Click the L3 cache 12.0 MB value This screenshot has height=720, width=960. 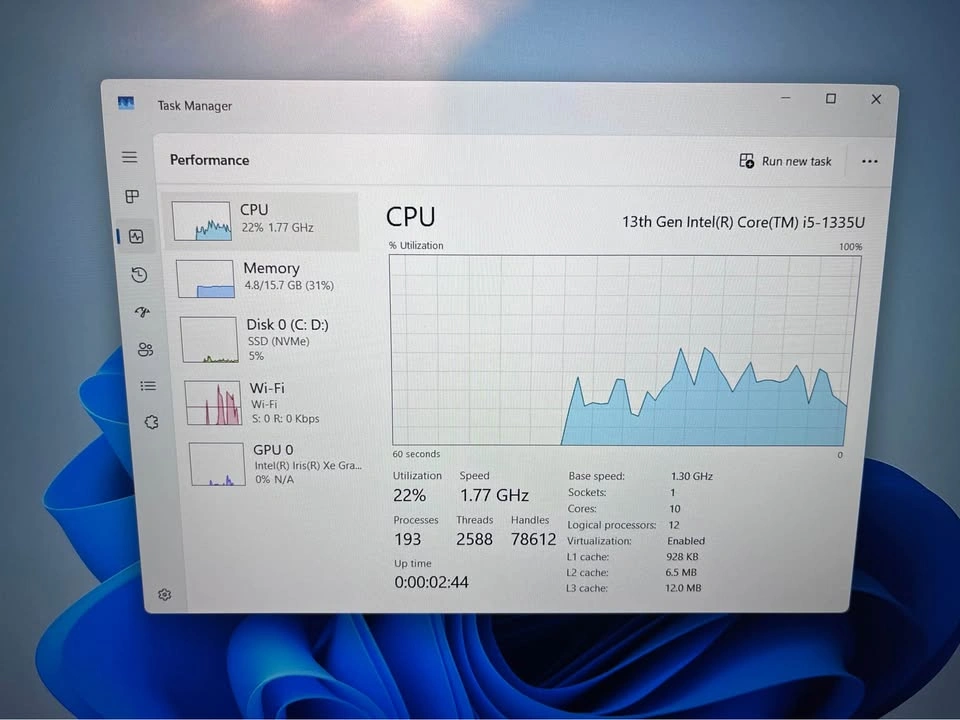click(x=683, y=588)
